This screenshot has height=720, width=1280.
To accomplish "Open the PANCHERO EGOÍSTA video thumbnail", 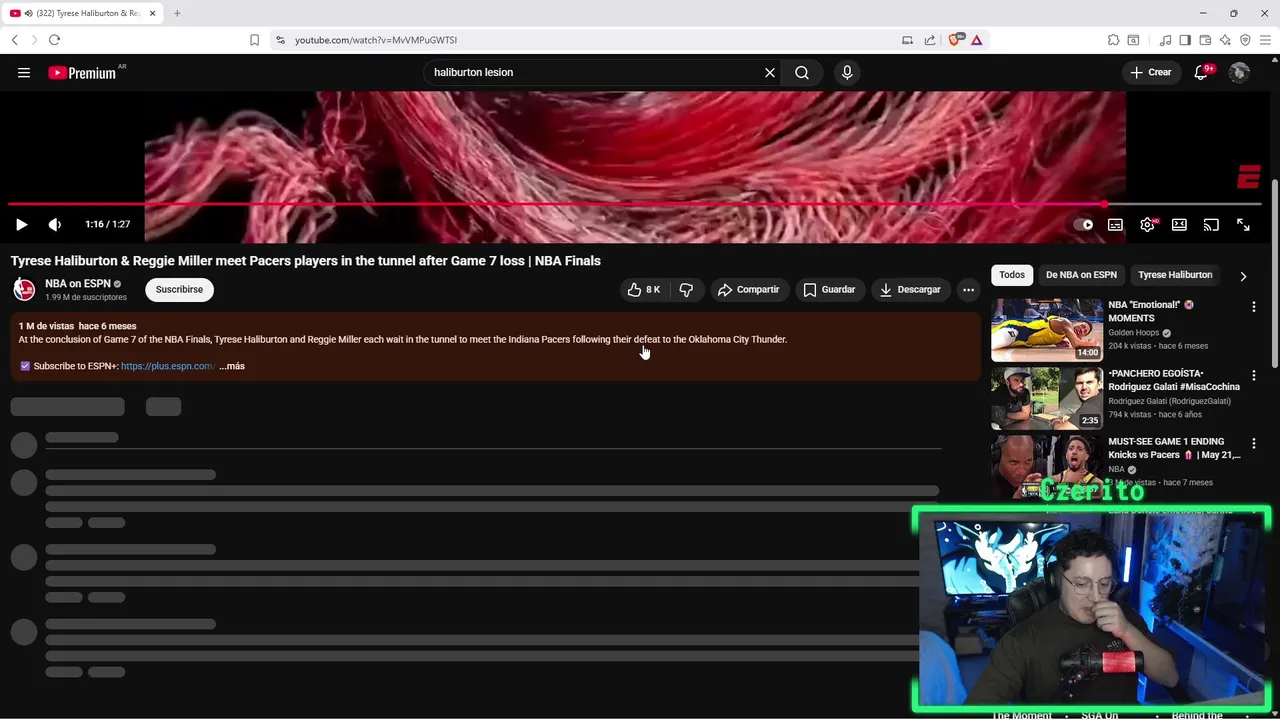I will (1047, 398).
